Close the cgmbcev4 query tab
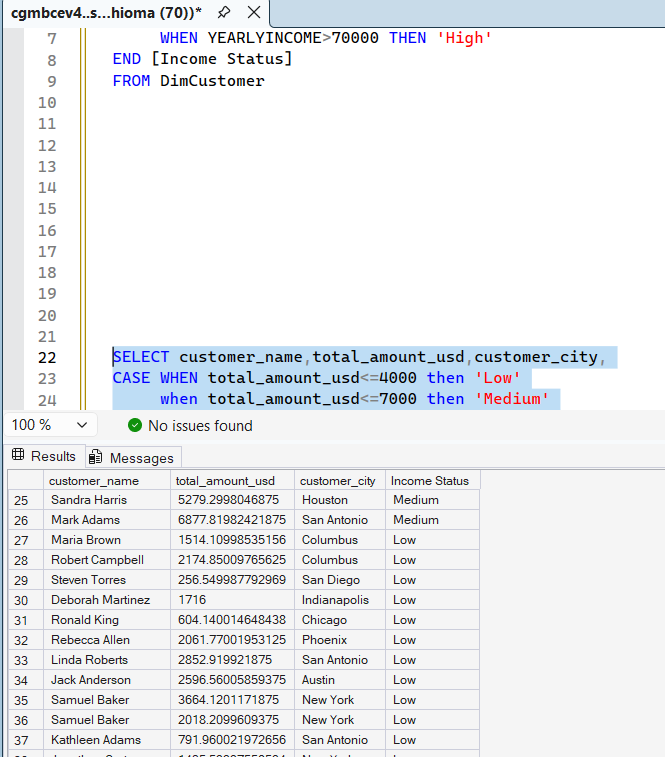 (x=254, y=13)
